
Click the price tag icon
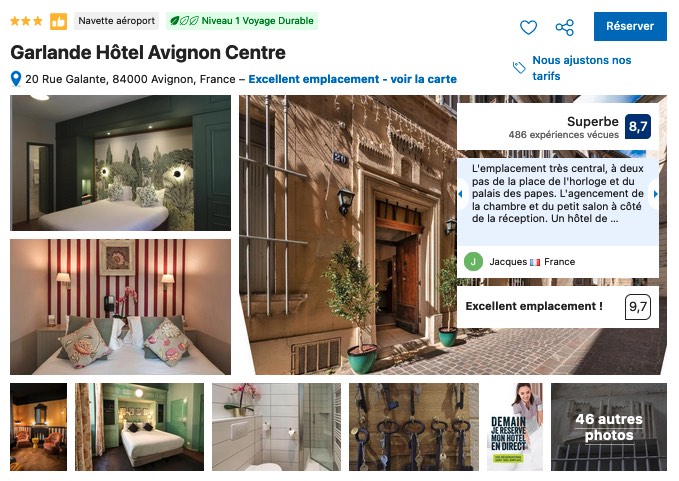click(x=519, y=68)
